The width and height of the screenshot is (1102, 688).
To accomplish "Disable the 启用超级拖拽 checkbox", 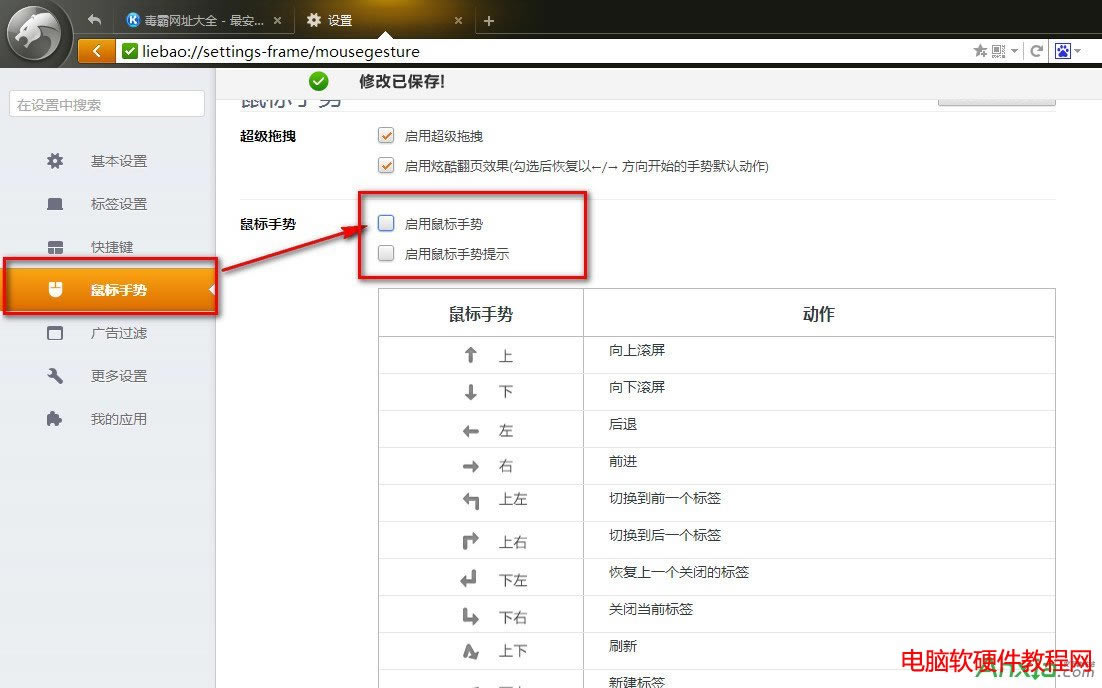I will click(386, 136).
